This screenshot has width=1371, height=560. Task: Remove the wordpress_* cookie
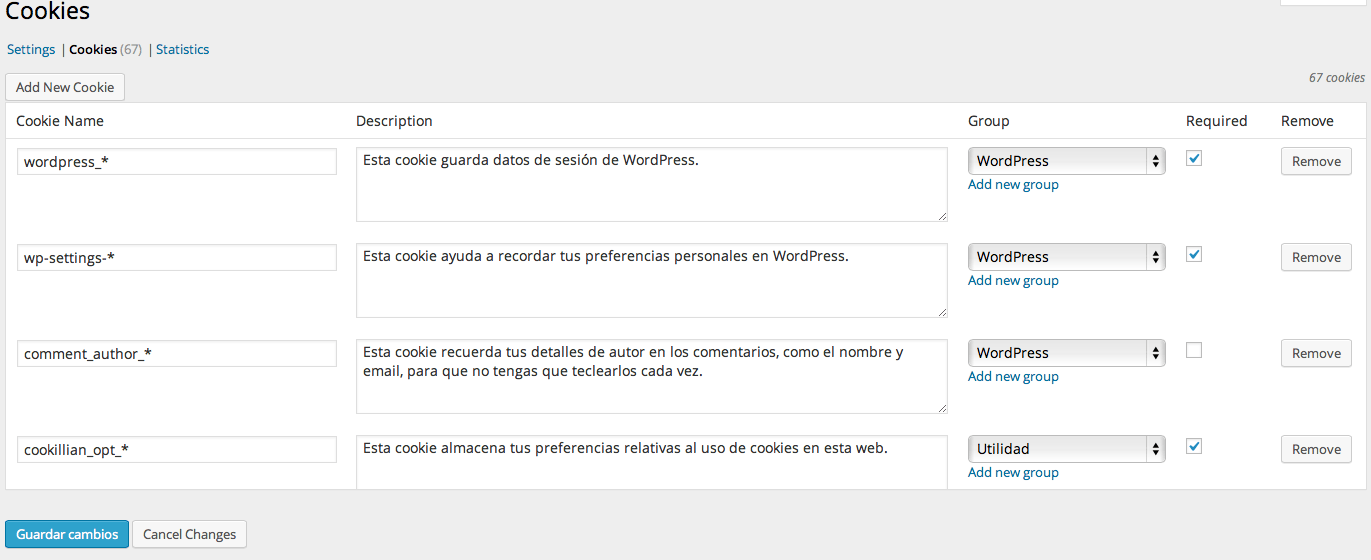coord(1316,161)
